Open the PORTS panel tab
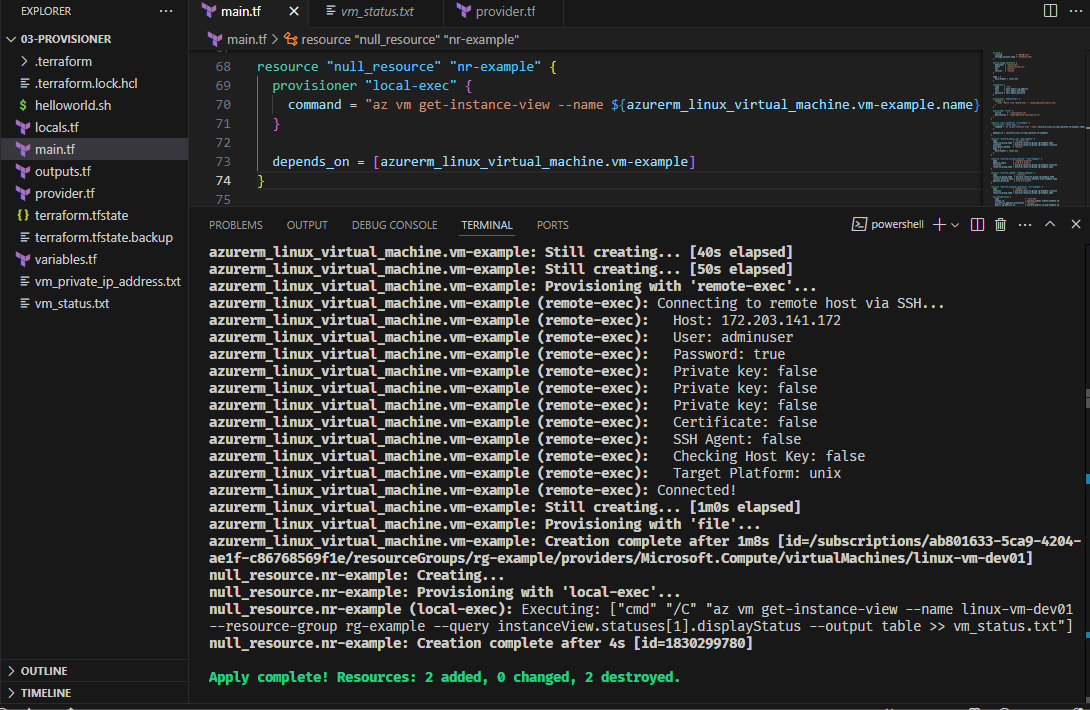1090x710 pixels. tap(552, 225)
